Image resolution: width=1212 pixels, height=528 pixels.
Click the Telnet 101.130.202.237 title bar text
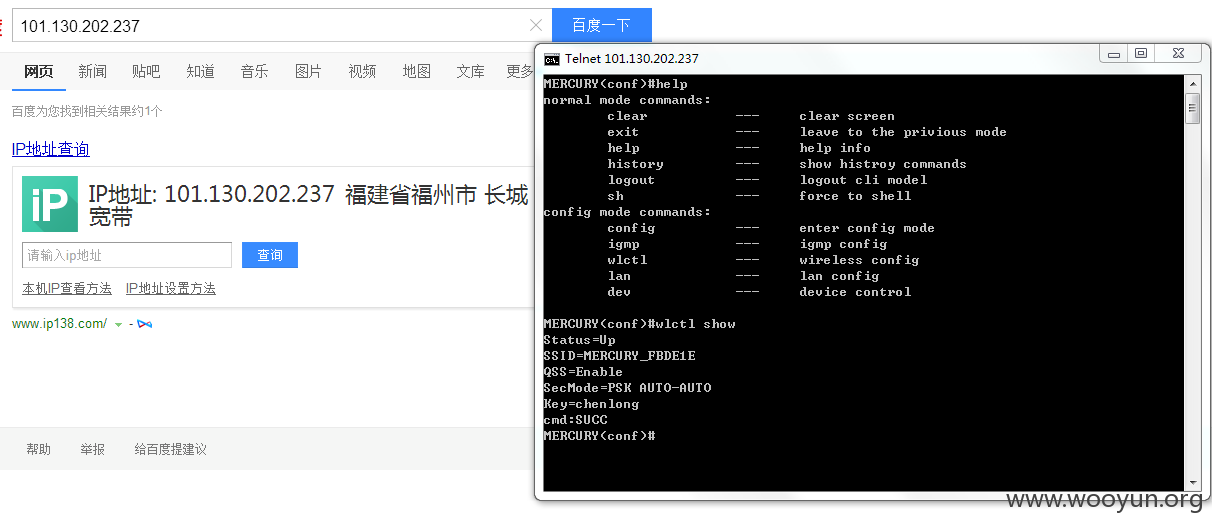(632, 58)
